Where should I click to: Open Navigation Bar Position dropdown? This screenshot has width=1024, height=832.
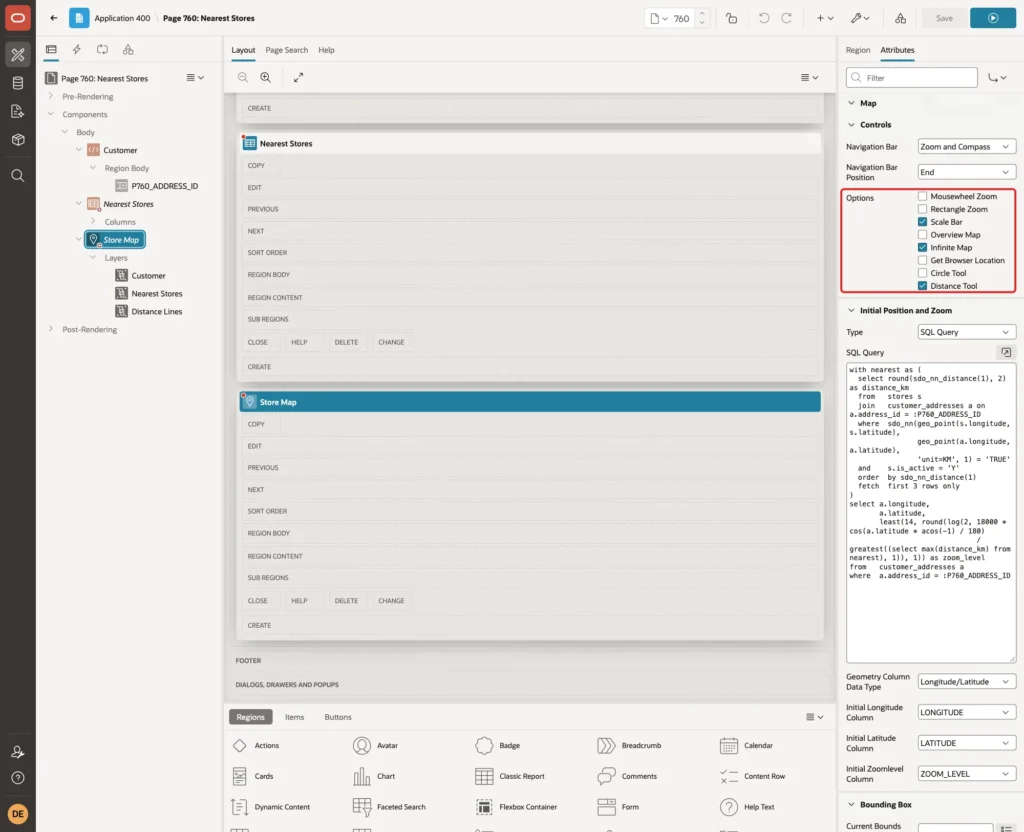pos(966,172)
